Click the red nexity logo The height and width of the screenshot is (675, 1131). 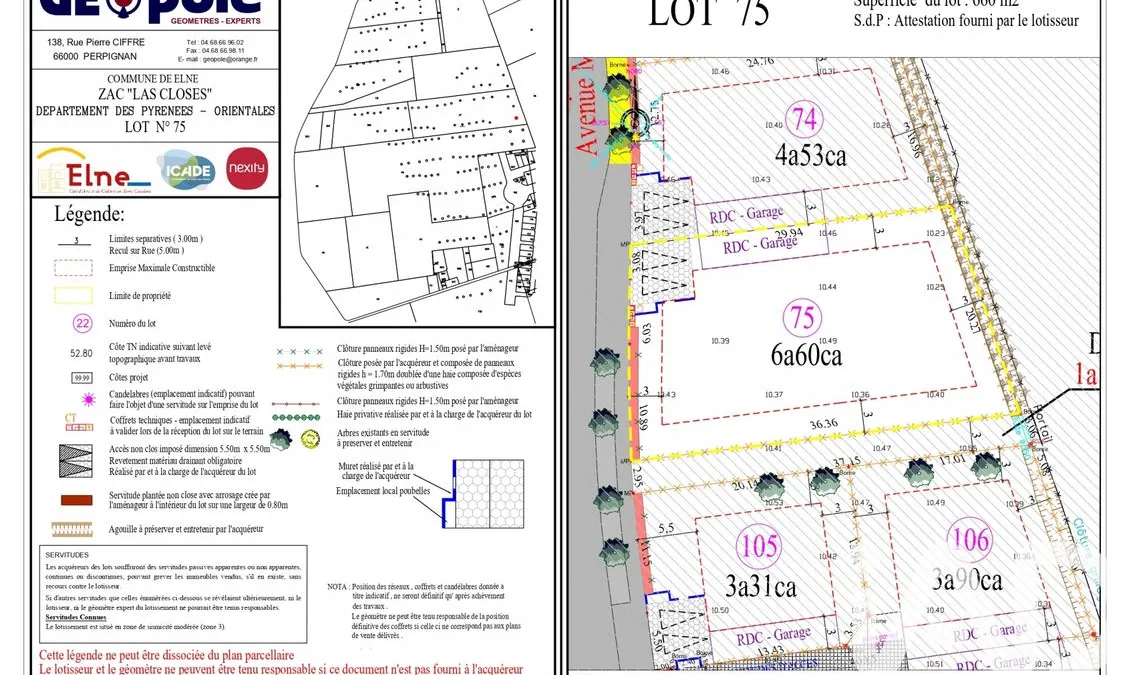point(247,169)
